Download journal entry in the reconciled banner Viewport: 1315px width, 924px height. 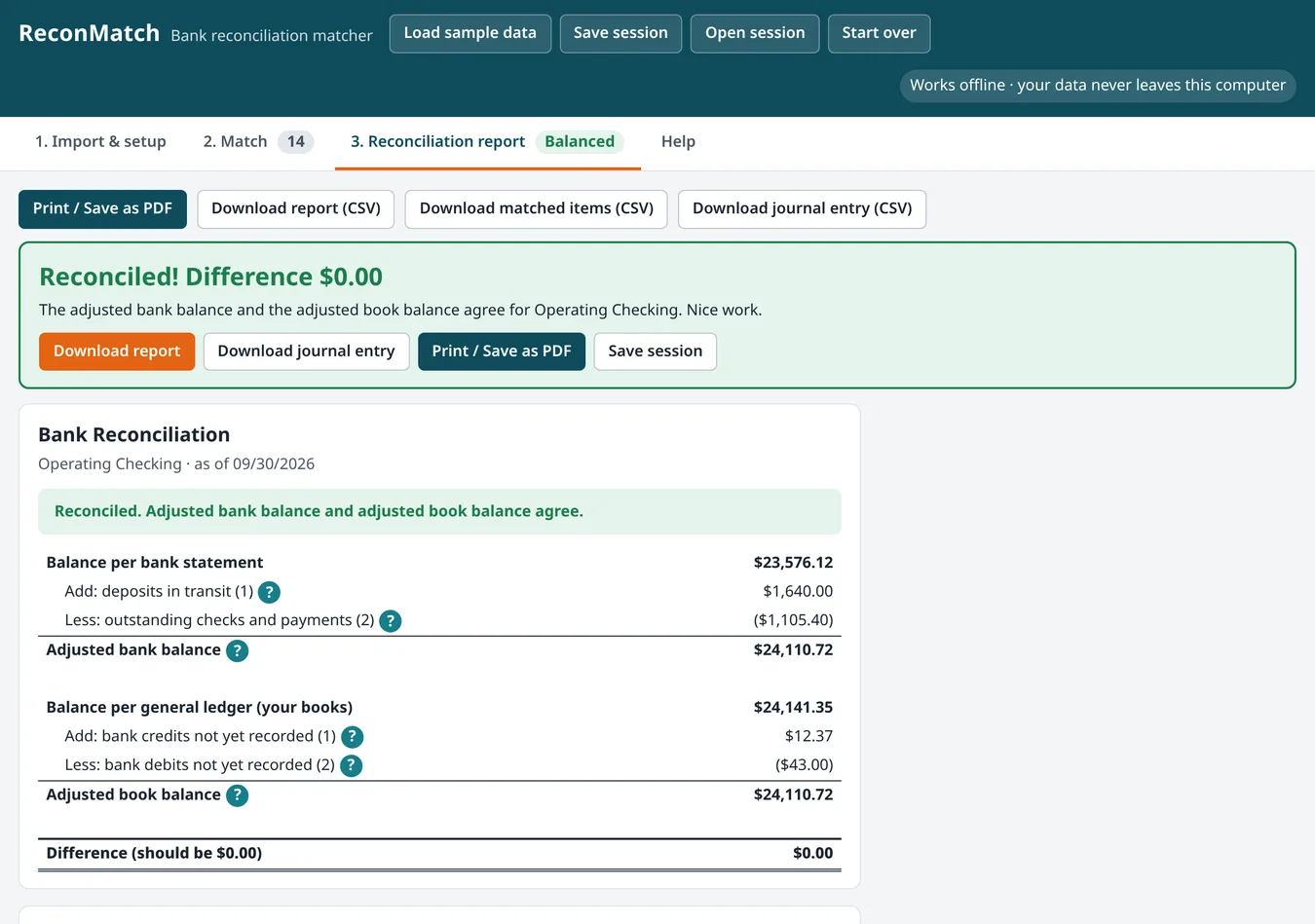(307, 351)
